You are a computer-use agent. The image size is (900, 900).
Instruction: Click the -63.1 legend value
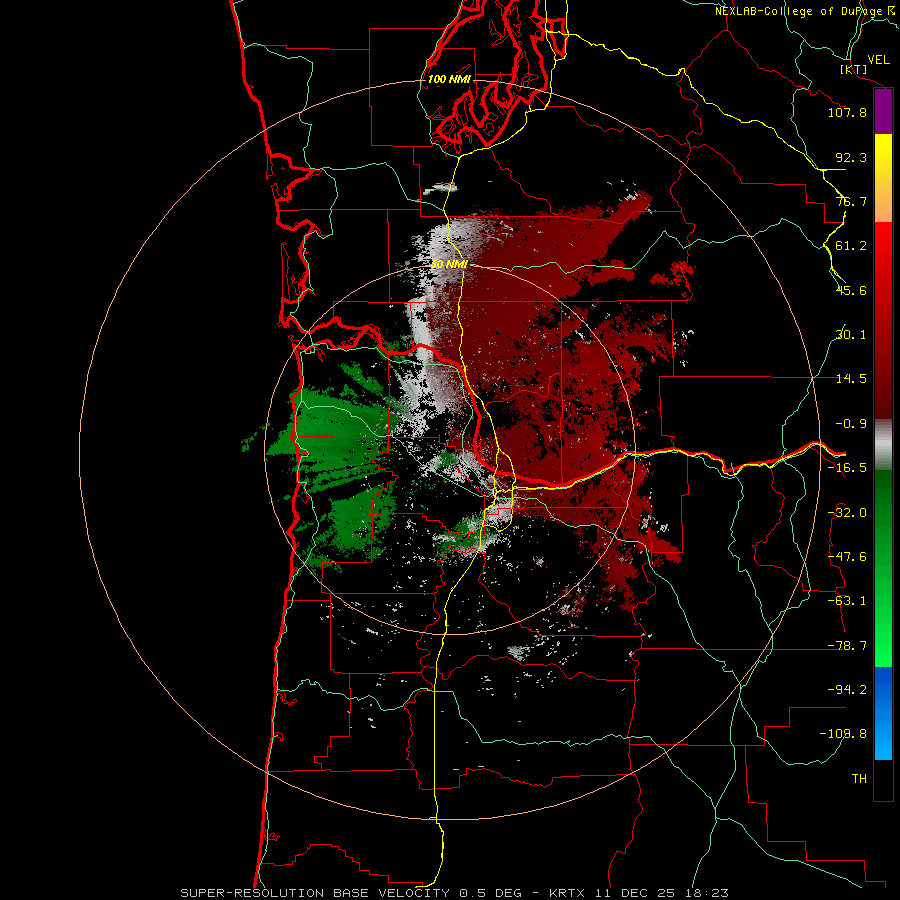(847, 601)
